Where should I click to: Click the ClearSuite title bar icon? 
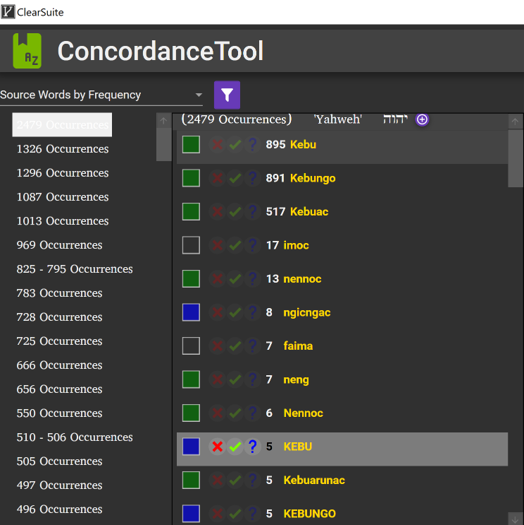pyautogui.click(x=8, y=12)
